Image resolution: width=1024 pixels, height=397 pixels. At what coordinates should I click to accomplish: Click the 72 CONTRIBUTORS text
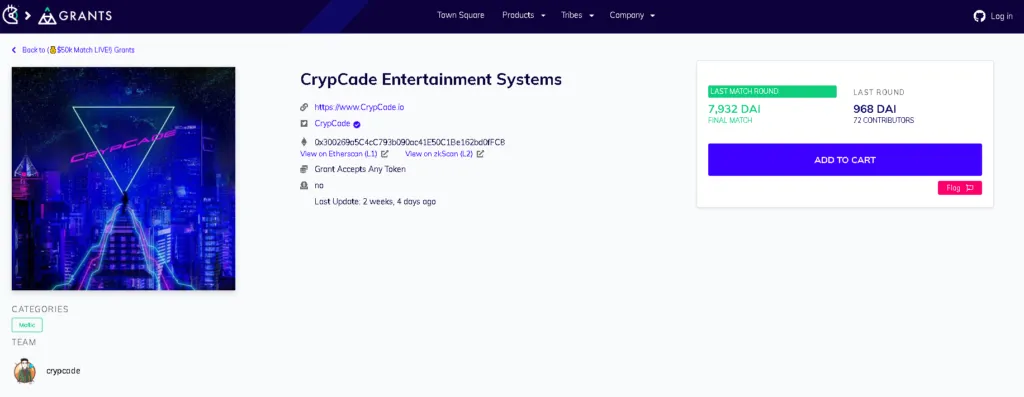(x=884, y=121)
